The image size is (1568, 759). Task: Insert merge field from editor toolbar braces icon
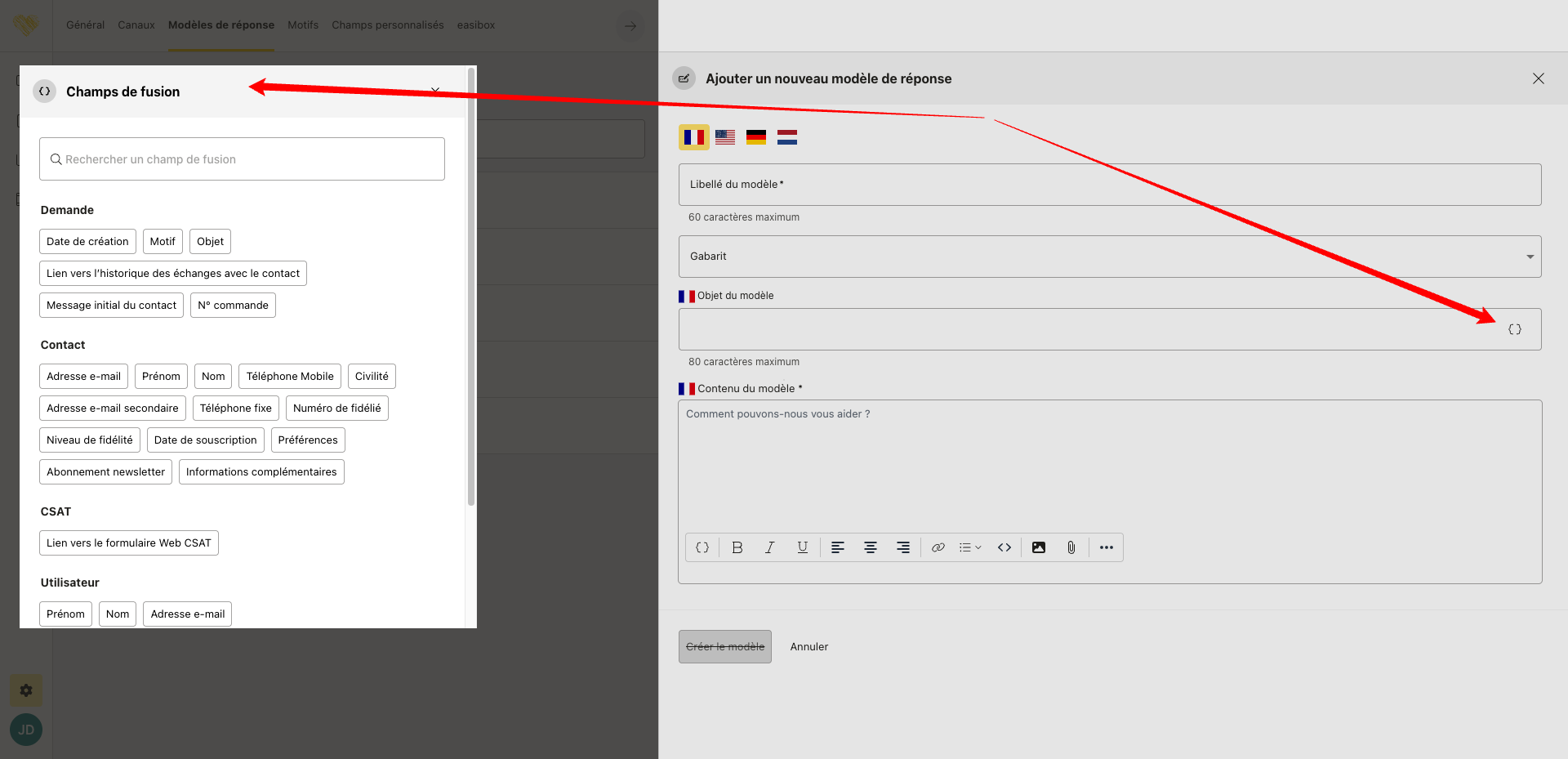[x=702, y=547]
